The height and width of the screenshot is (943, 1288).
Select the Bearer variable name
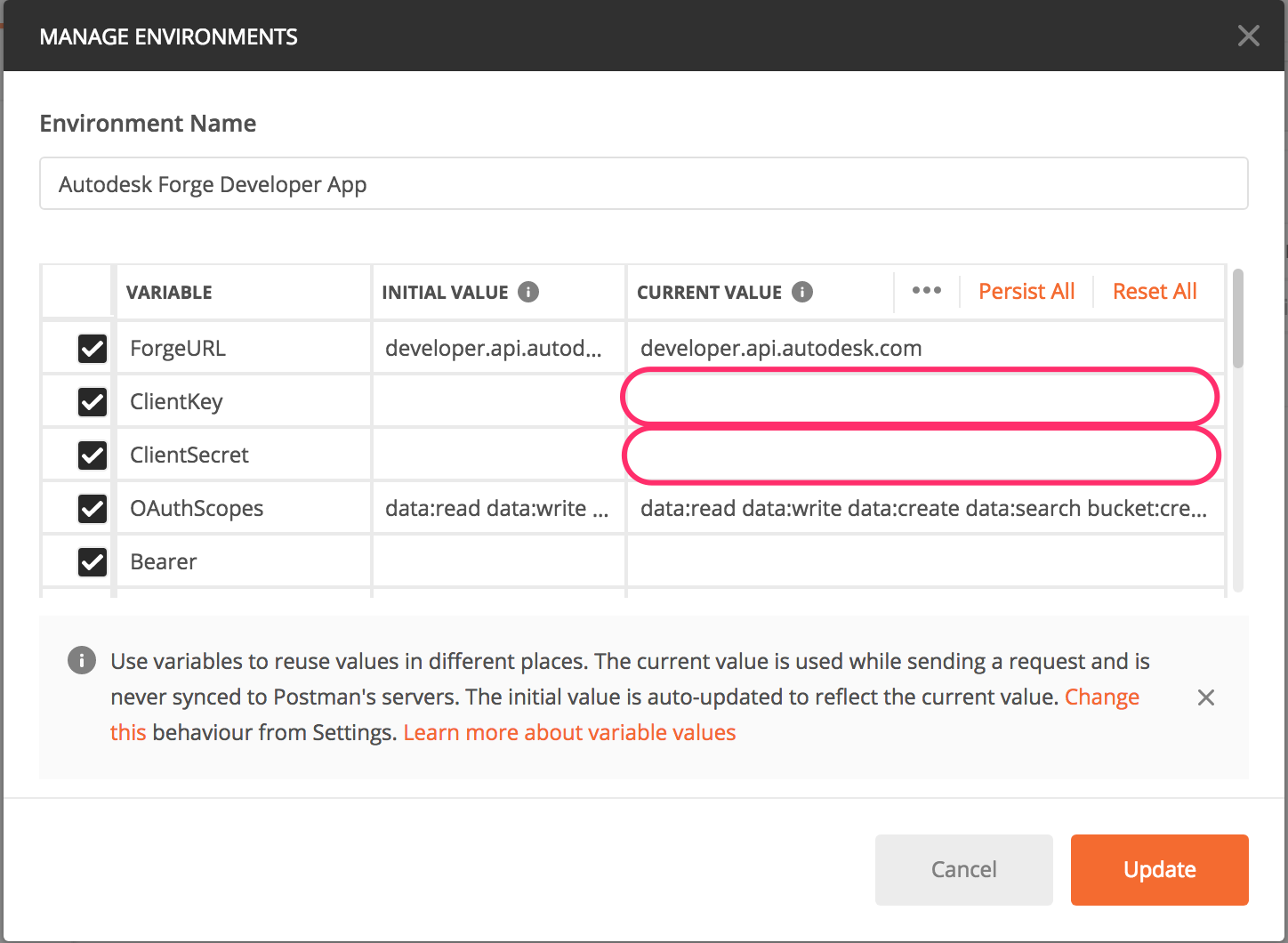(x=164, y=561)
